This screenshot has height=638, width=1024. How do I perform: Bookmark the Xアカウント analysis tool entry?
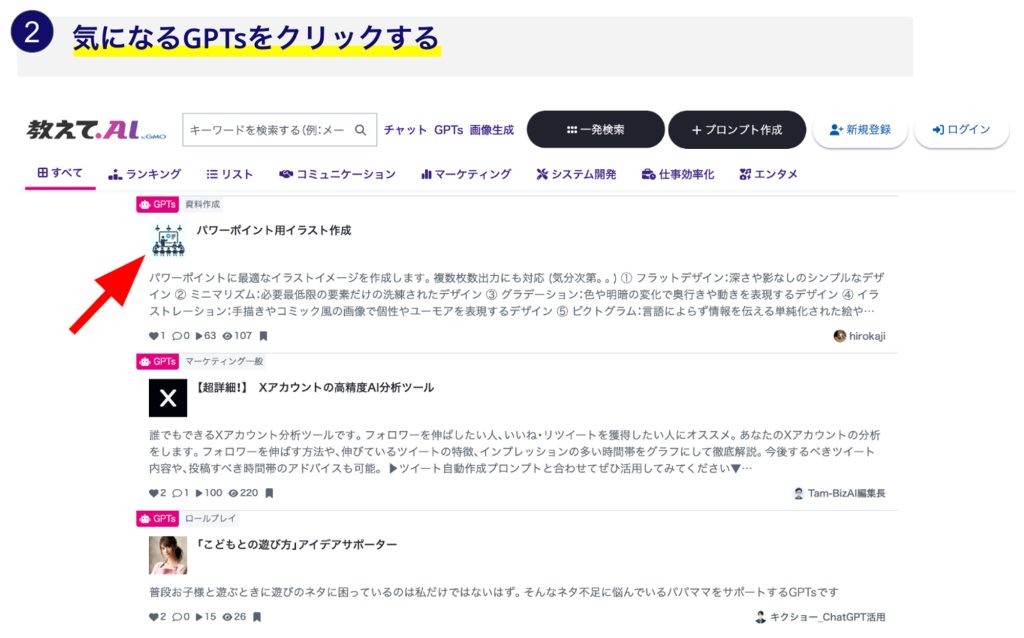[269, 493]
